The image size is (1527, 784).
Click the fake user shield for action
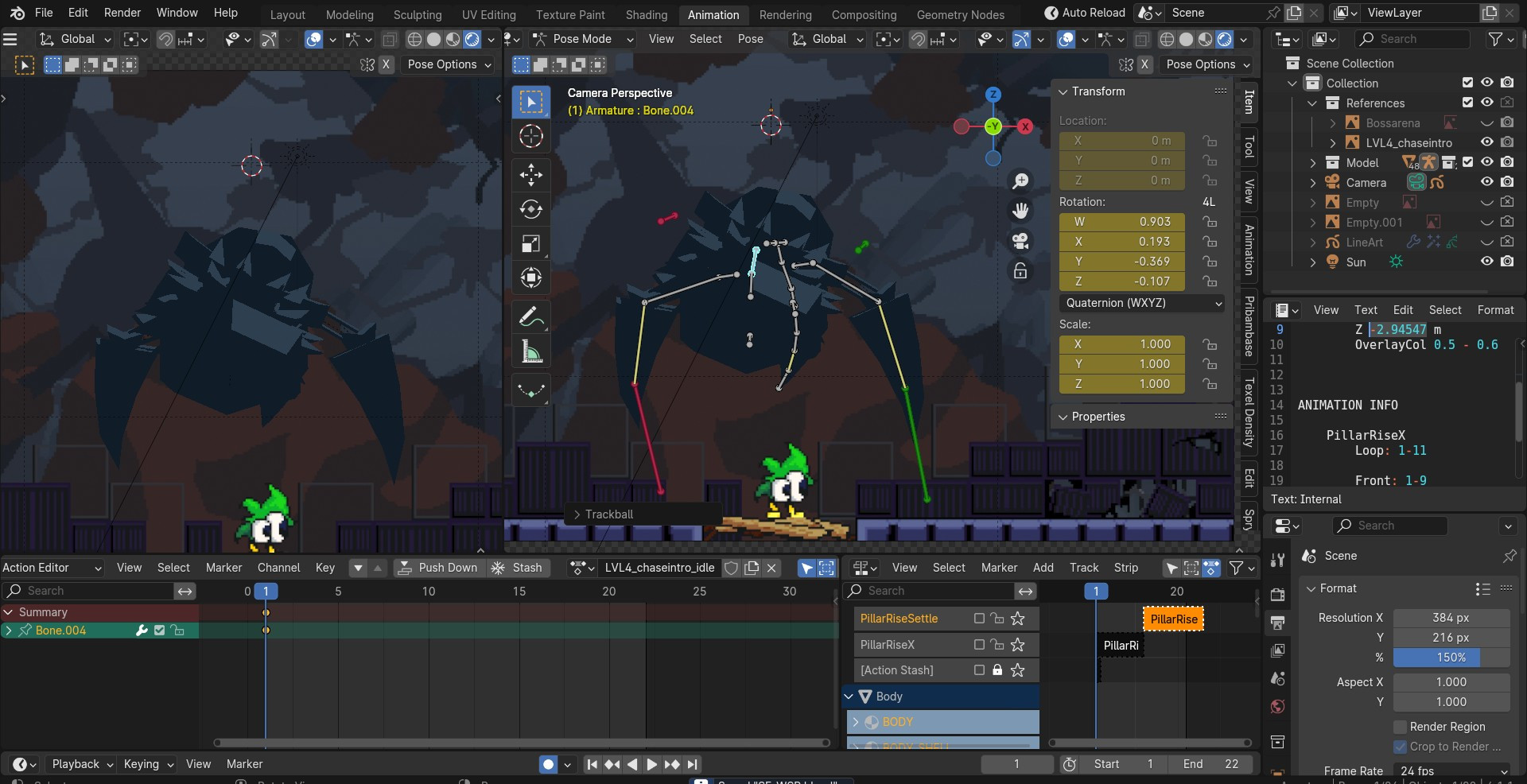point(731,568)
